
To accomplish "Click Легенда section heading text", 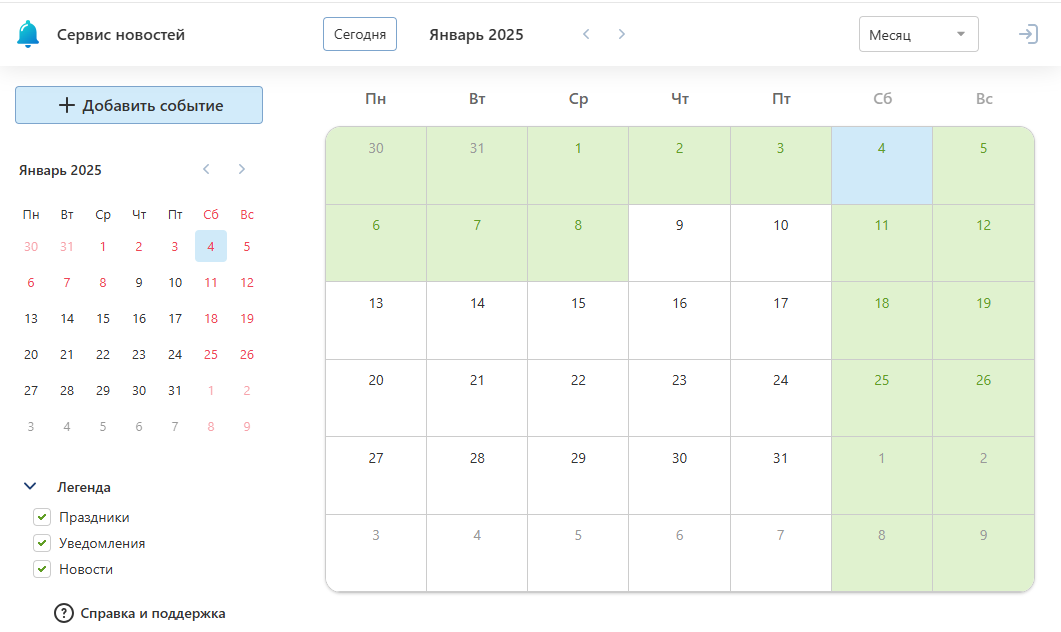I will [x=84, y=487].
